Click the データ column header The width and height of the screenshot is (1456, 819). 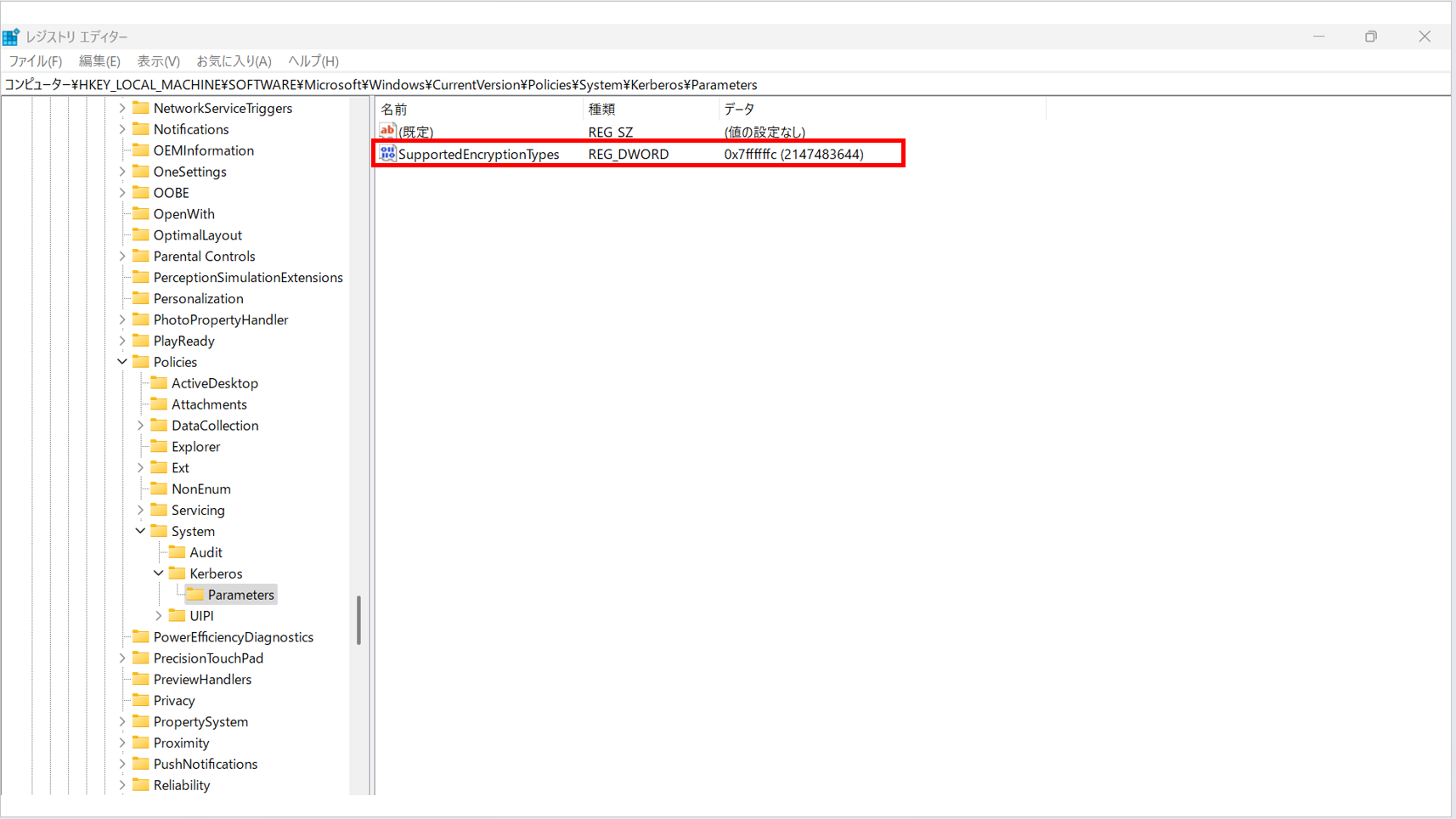(x=882, y=109)
